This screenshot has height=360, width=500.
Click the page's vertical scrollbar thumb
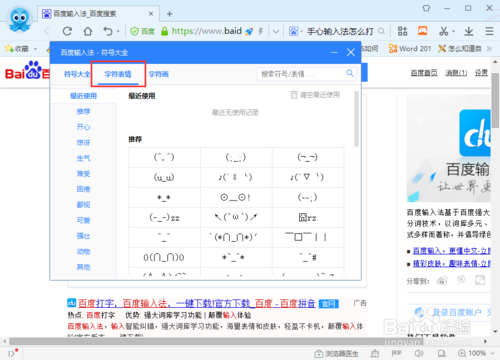pos(495,100)
